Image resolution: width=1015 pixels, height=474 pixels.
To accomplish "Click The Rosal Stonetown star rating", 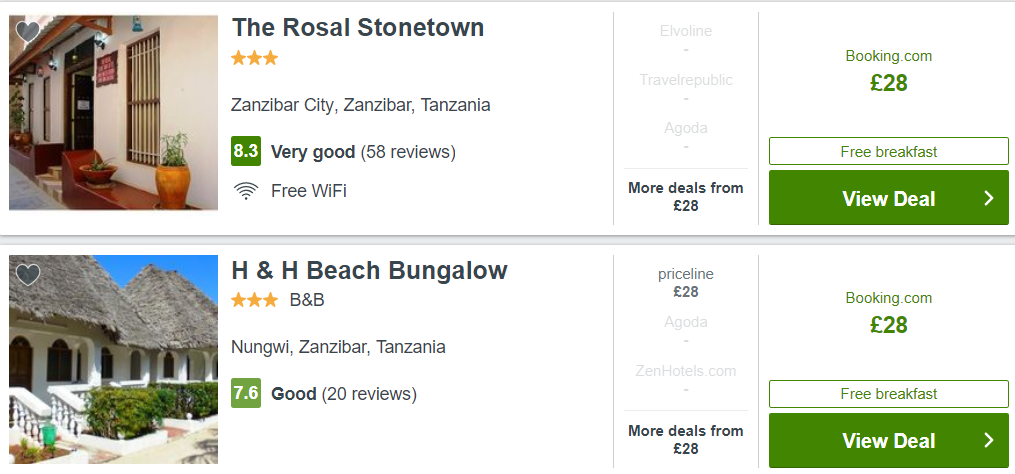I will (x=254, y=58).
